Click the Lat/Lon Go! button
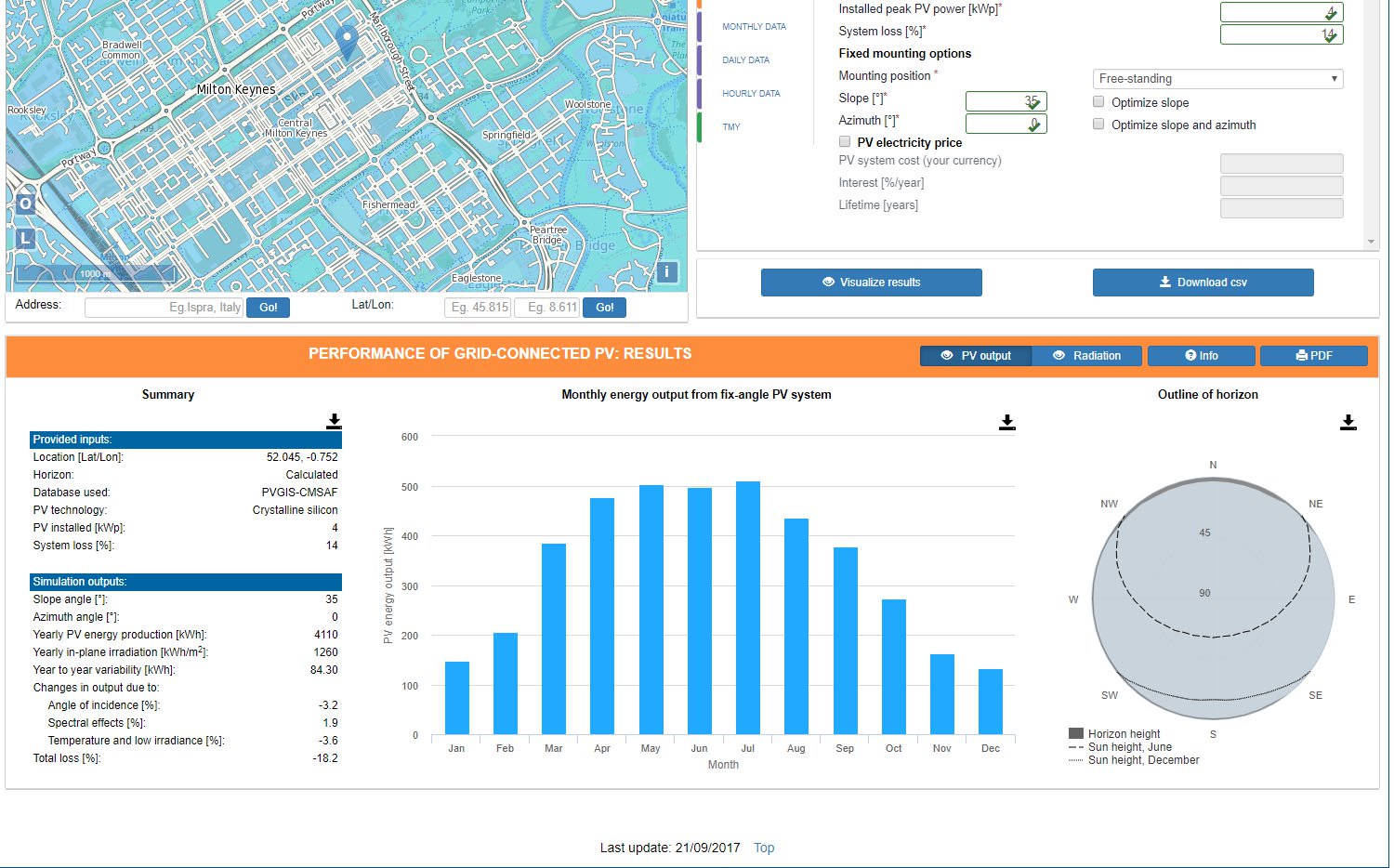The image size is (1394, 868). (605, 308)
